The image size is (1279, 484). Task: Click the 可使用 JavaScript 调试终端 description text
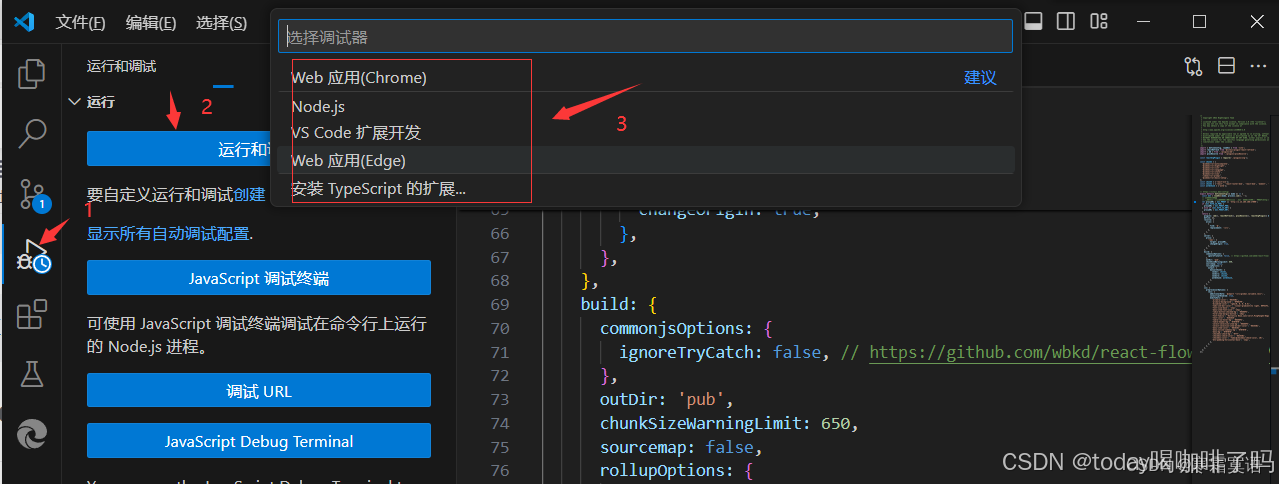257,335
